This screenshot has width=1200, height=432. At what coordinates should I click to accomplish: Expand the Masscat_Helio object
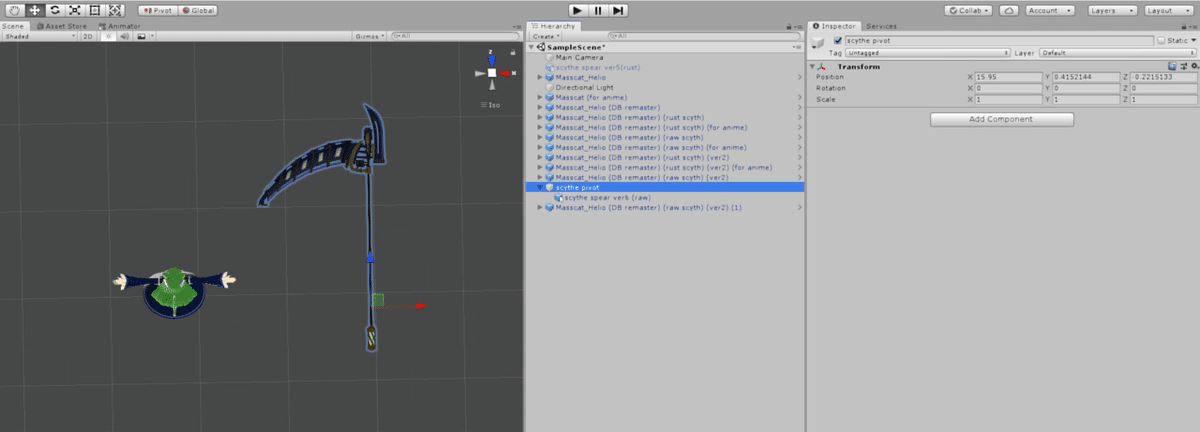pos(540,77)
